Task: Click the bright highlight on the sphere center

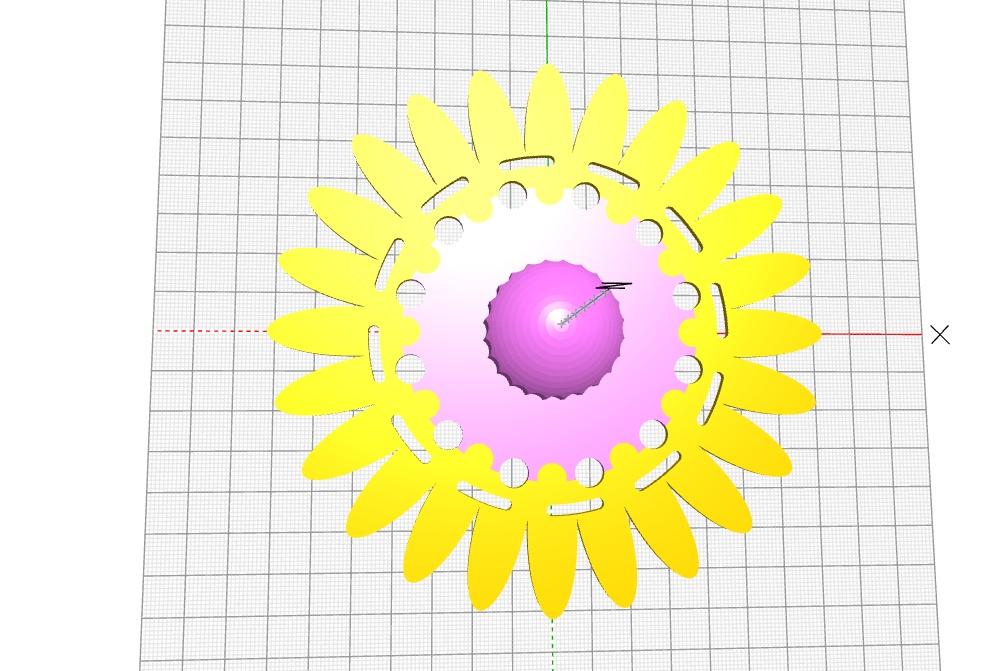Action: click(557, 316)
